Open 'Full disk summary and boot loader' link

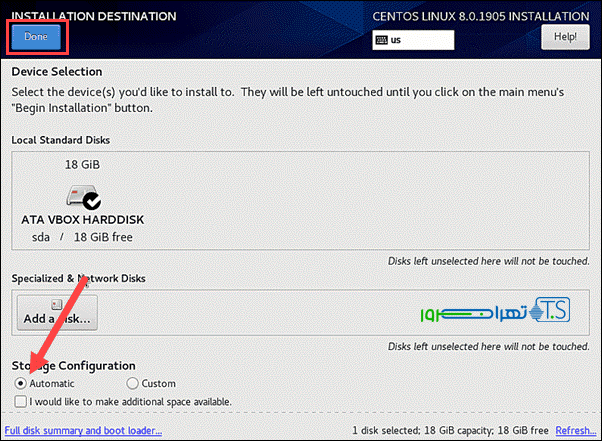click(x=83, y=430)
